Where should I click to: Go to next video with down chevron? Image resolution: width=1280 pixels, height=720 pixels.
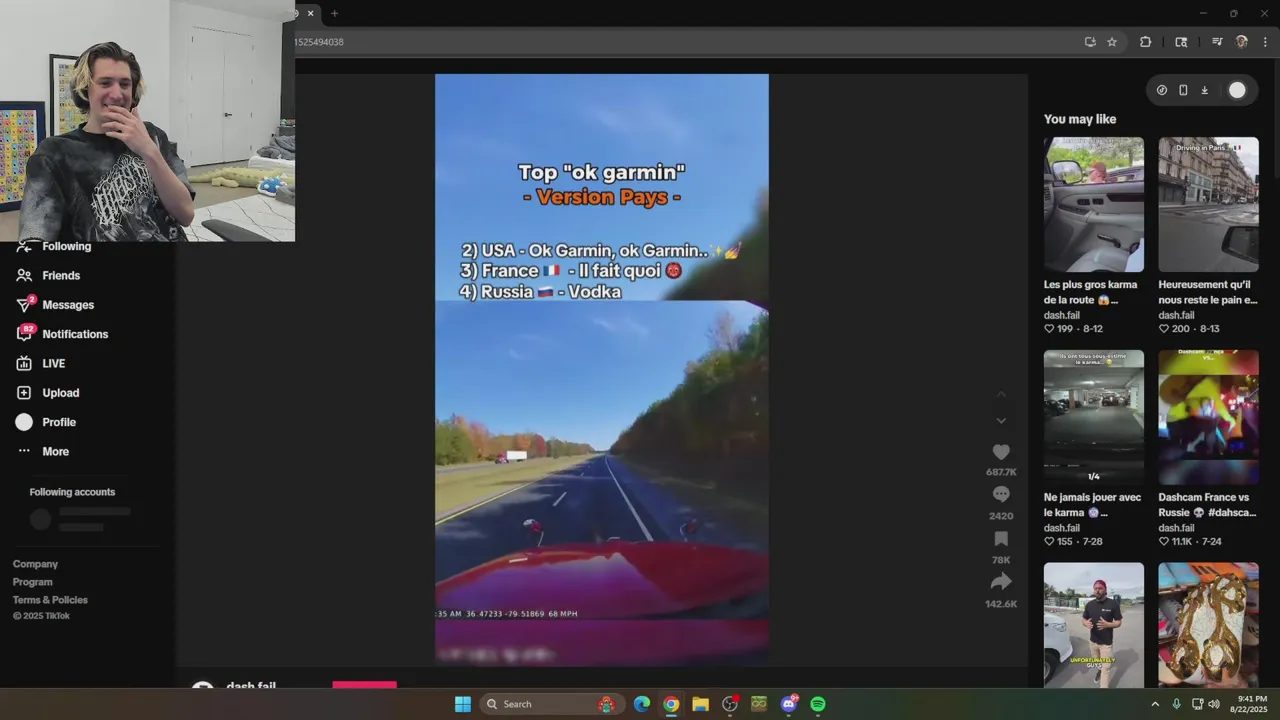(1001, 421)
